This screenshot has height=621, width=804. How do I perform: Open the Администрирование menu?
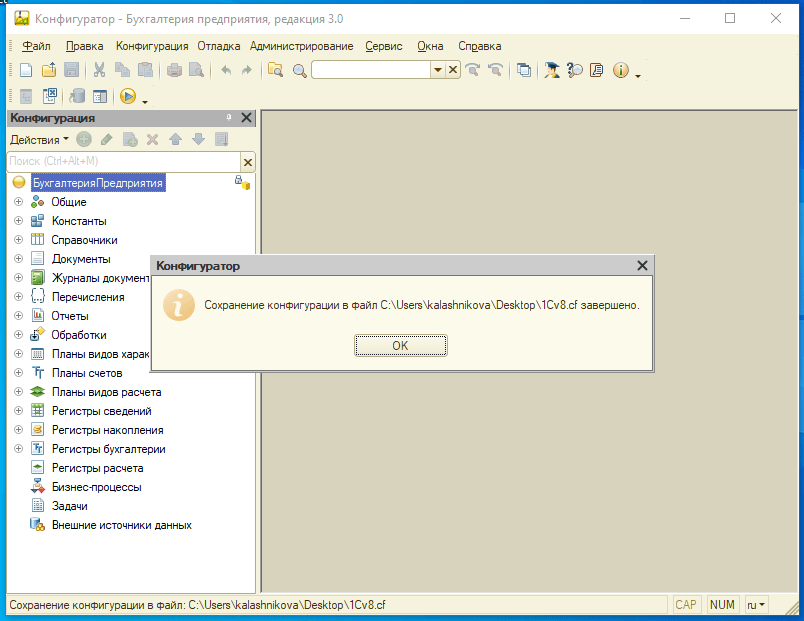(x=301, y=46)
